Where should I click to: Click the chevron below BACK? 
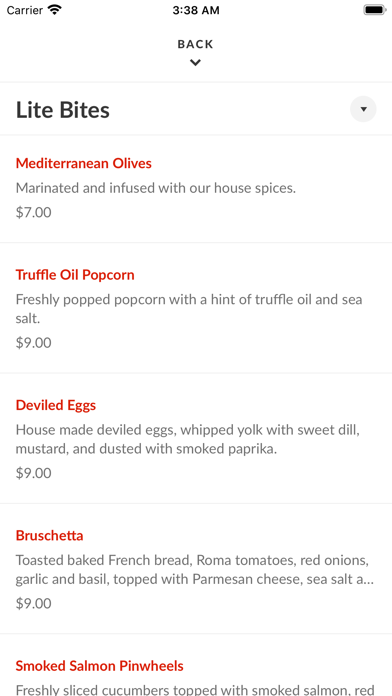pyautogui.click(x=195, y=63)
